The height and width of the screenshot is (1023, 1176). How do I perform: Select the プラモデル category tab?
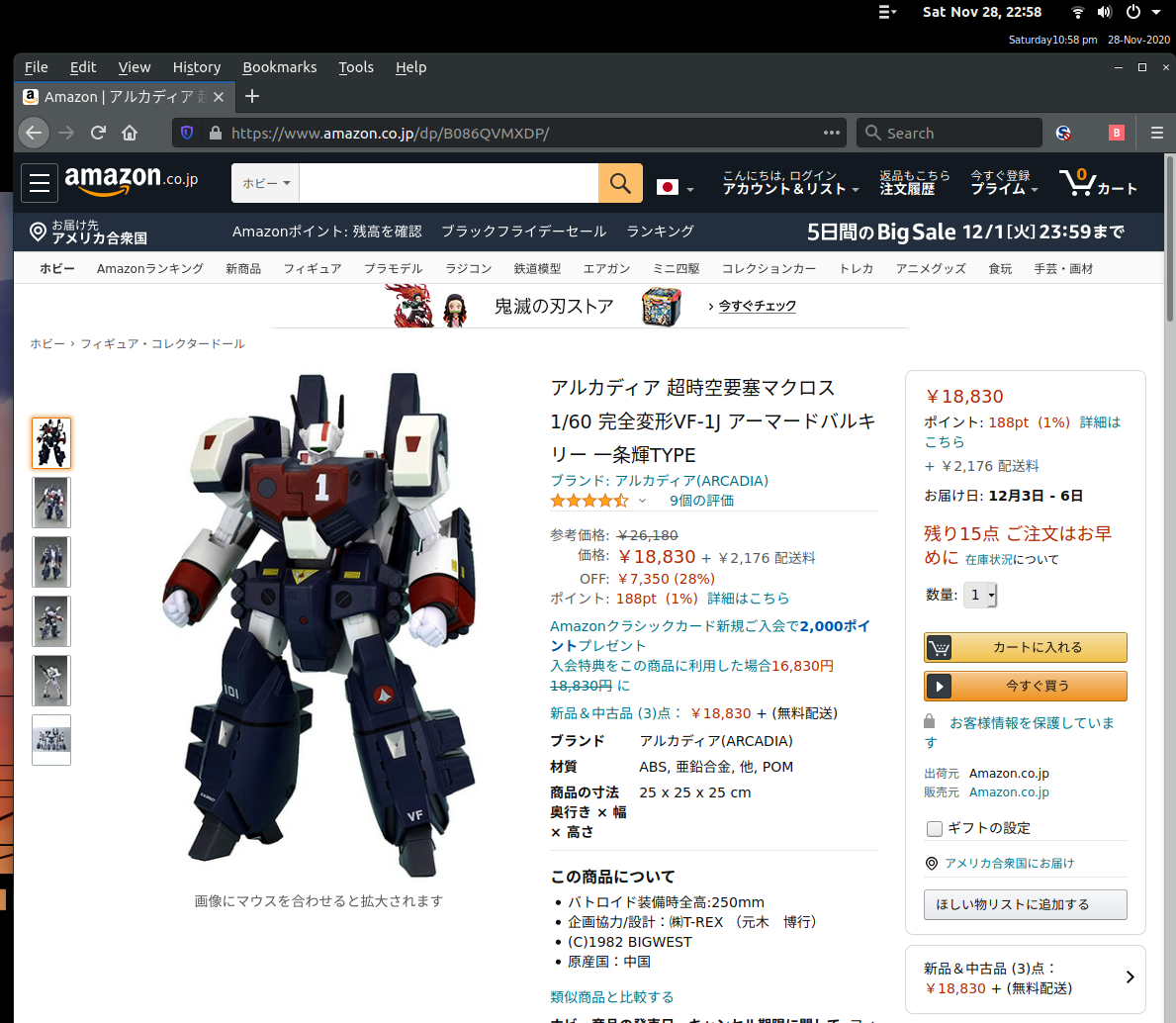coord(393,268)
